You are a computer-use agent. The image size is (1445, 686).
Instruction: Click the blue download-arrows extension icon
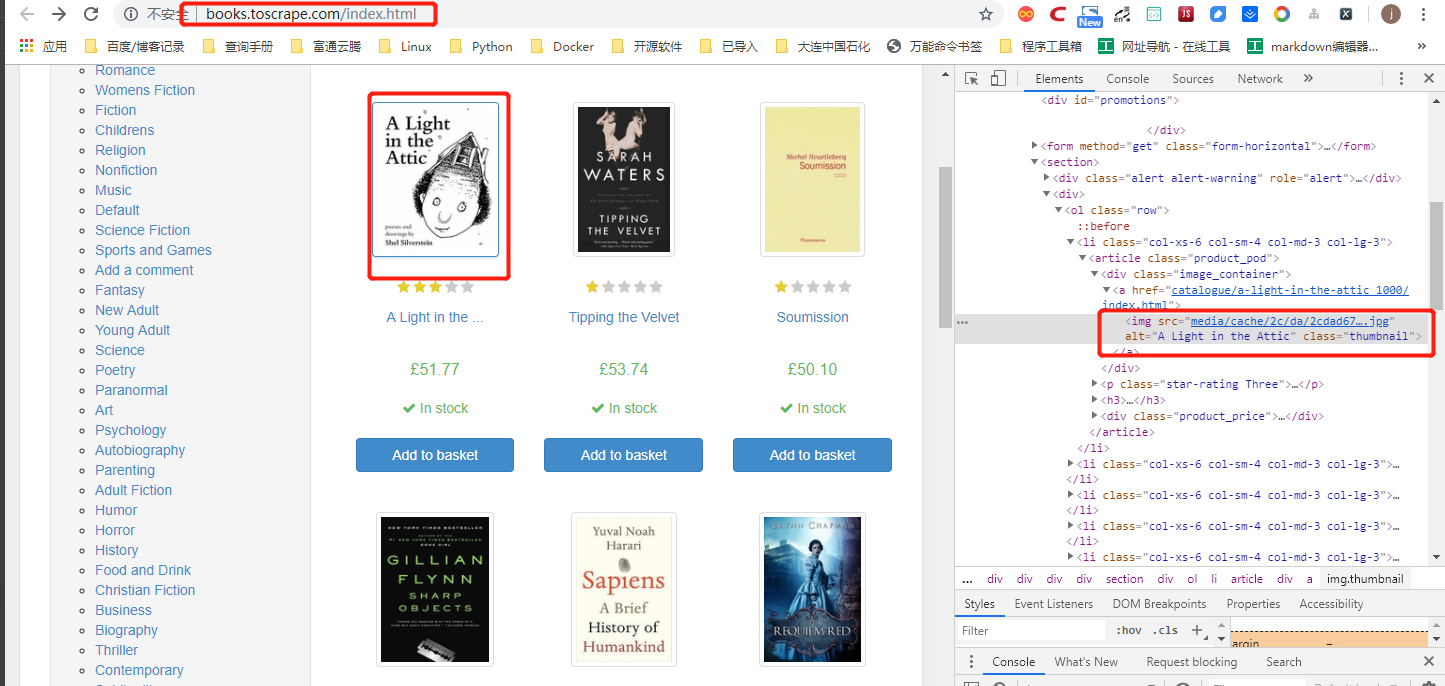pyautogui.click(x=1250, y=14)
